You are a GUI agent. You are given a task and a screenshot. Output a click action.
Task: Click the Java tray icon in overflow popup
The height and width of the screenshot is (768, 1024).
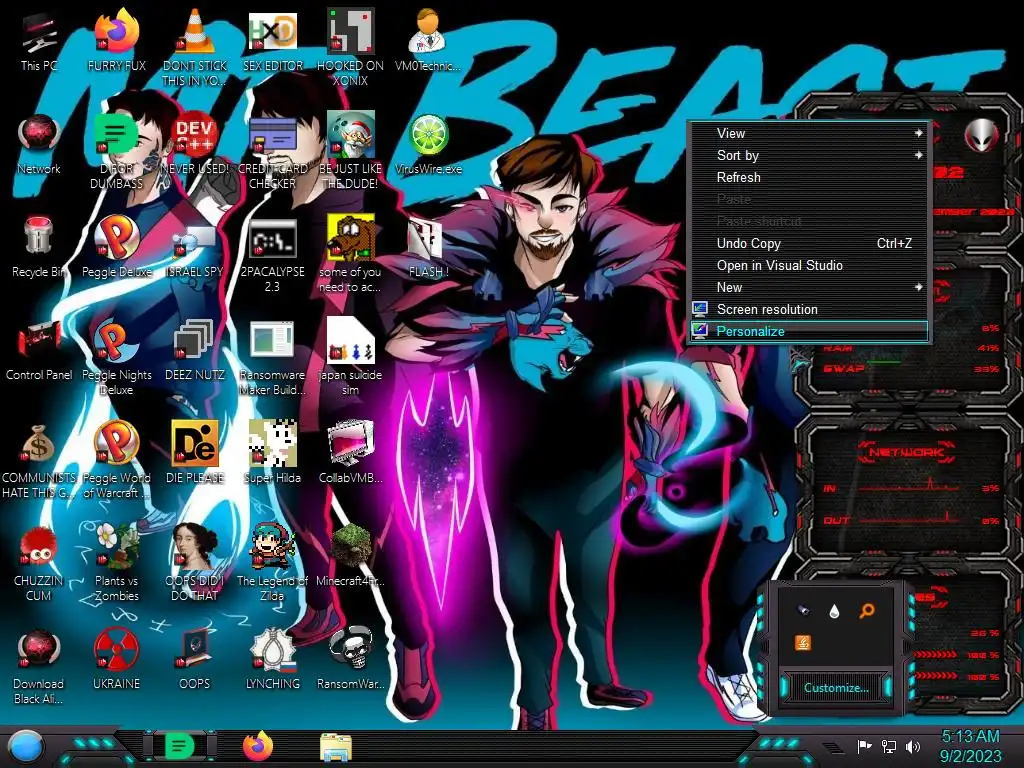click(803, 643)
